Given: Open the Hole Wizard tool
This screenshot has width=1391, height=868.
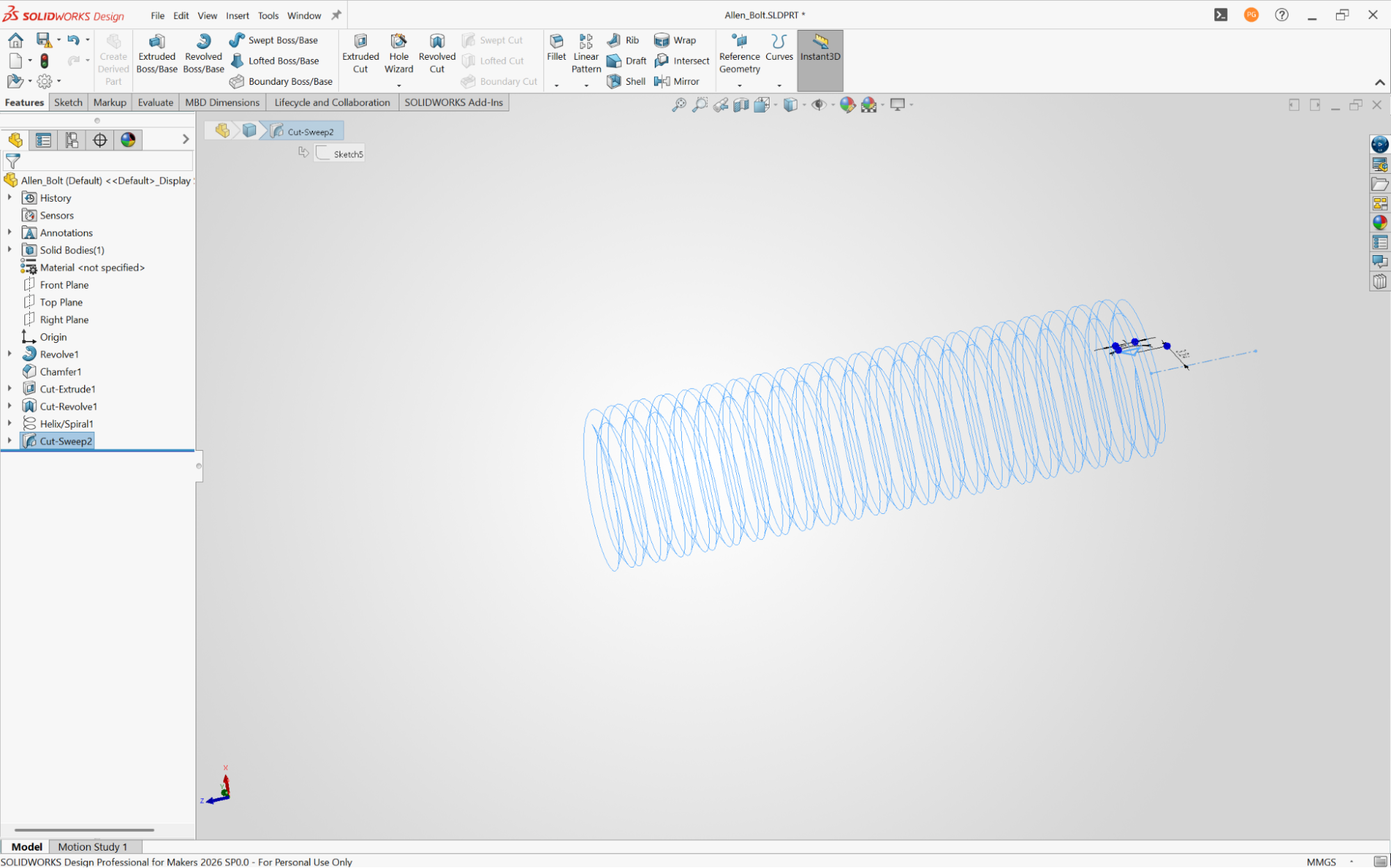Looking at the screenshot, I should (x=399, y=54).
